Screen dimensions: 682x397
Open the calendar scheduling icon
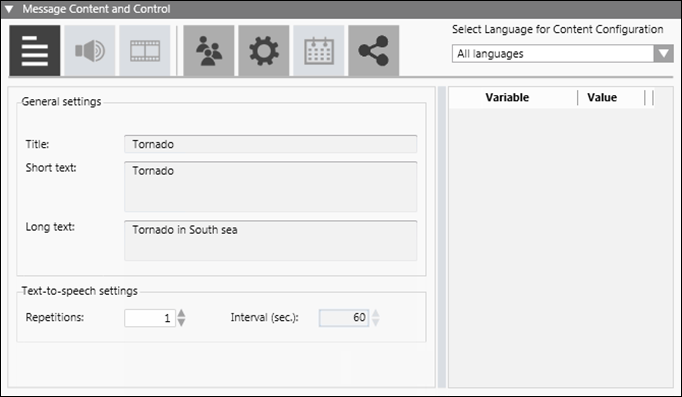click(x=319, y=50)
